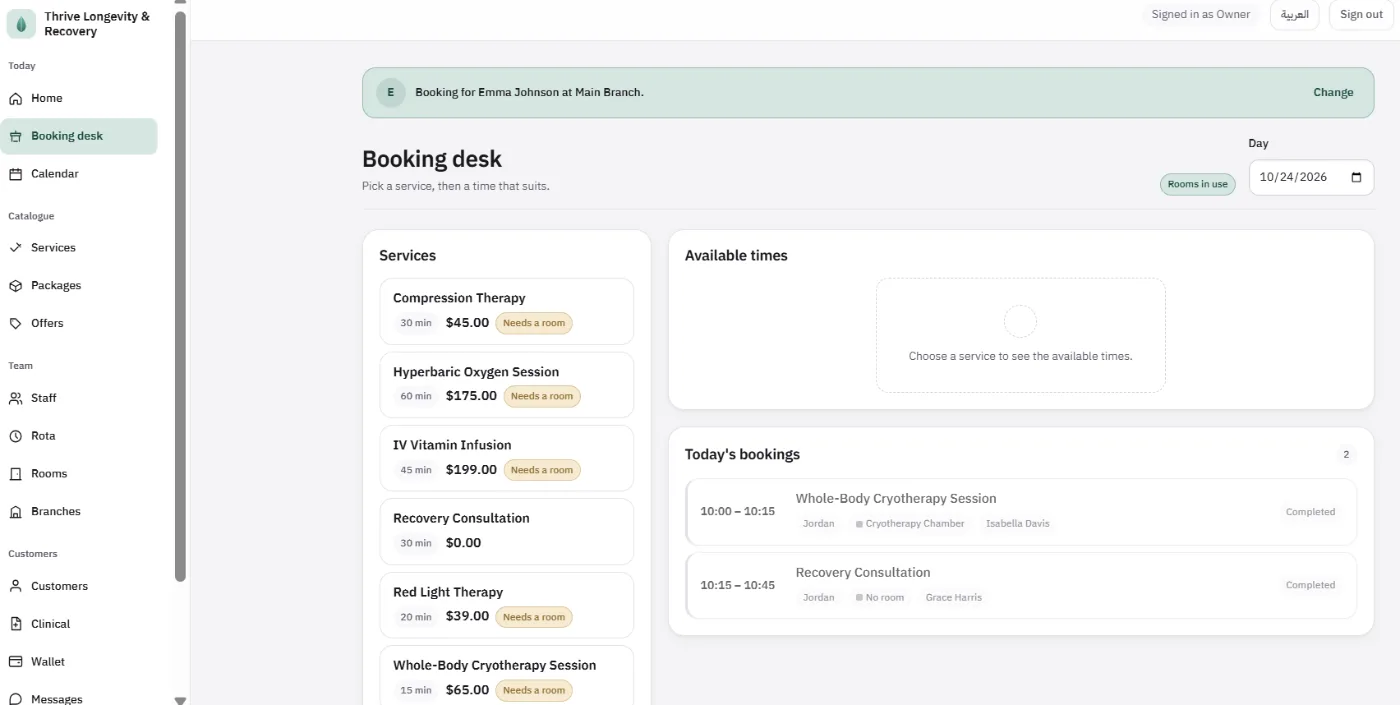Open the 10:00 – 10:15 cryotherapy booking
The image size is (1400, 705).
(x=1021, y=512)
